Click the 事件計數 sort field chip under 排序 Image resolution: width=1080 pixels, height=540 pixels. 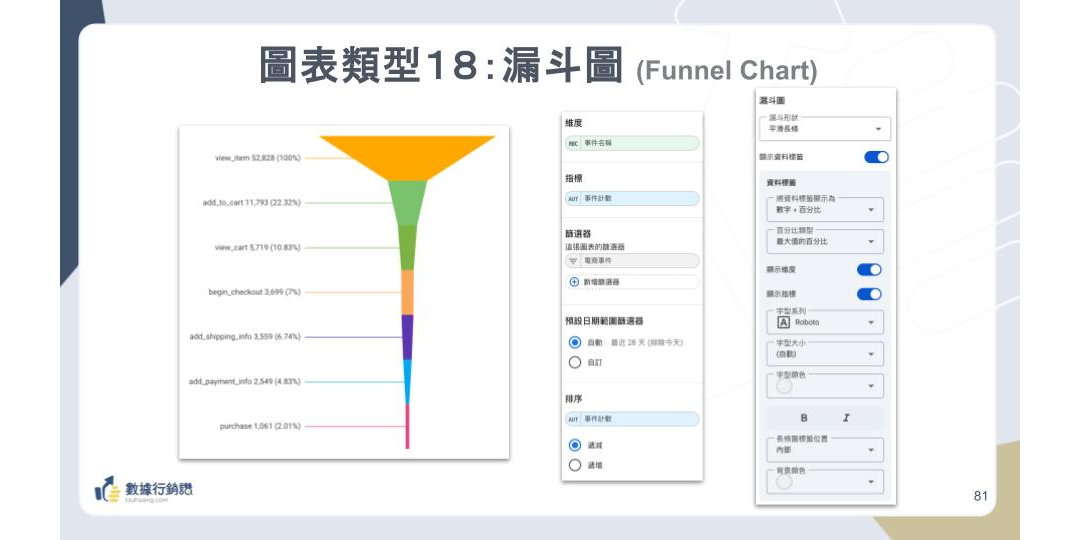(x=632, y=419)
